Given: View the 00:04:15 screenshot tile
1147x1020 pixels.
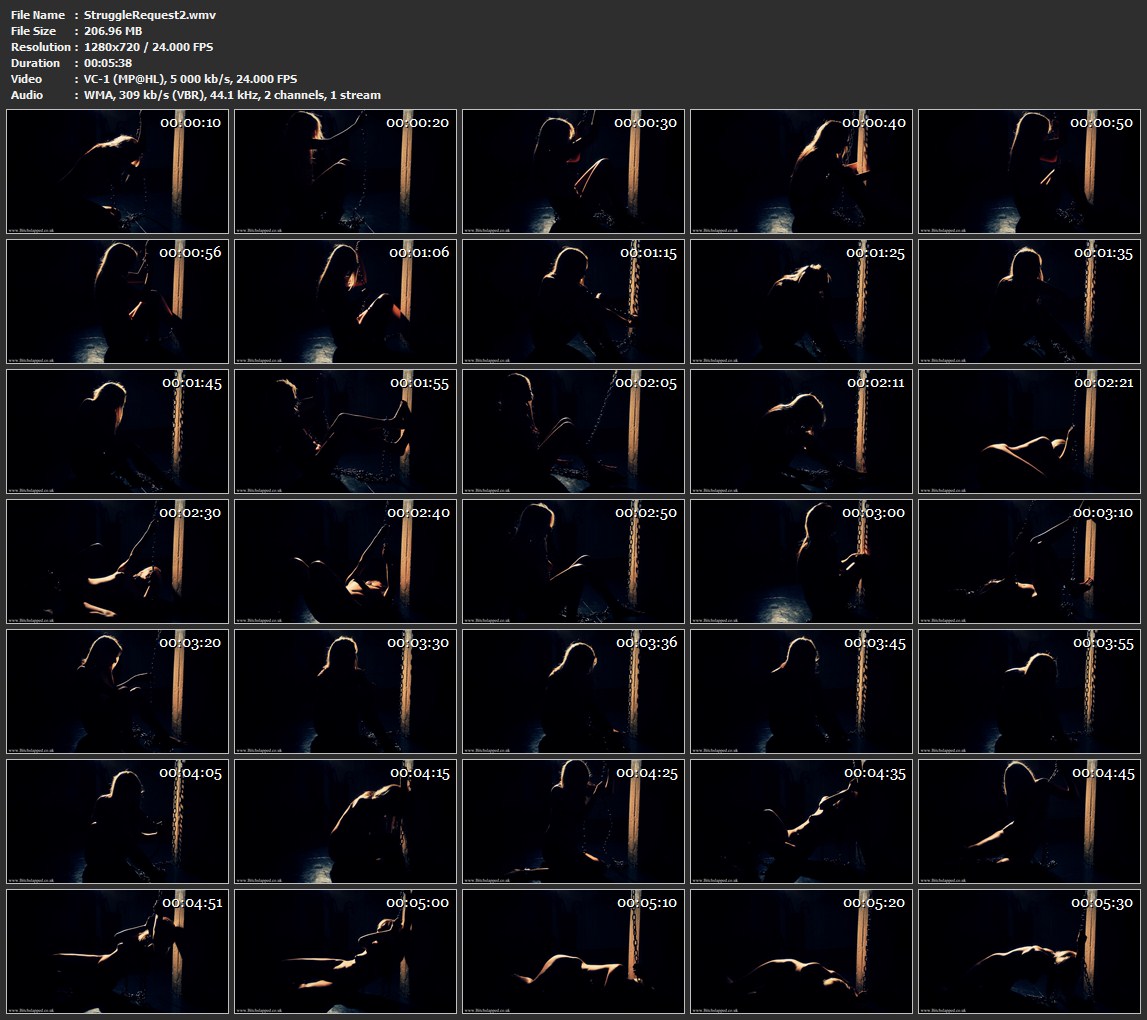Looking at the screenshot, I should pos(345,822).
